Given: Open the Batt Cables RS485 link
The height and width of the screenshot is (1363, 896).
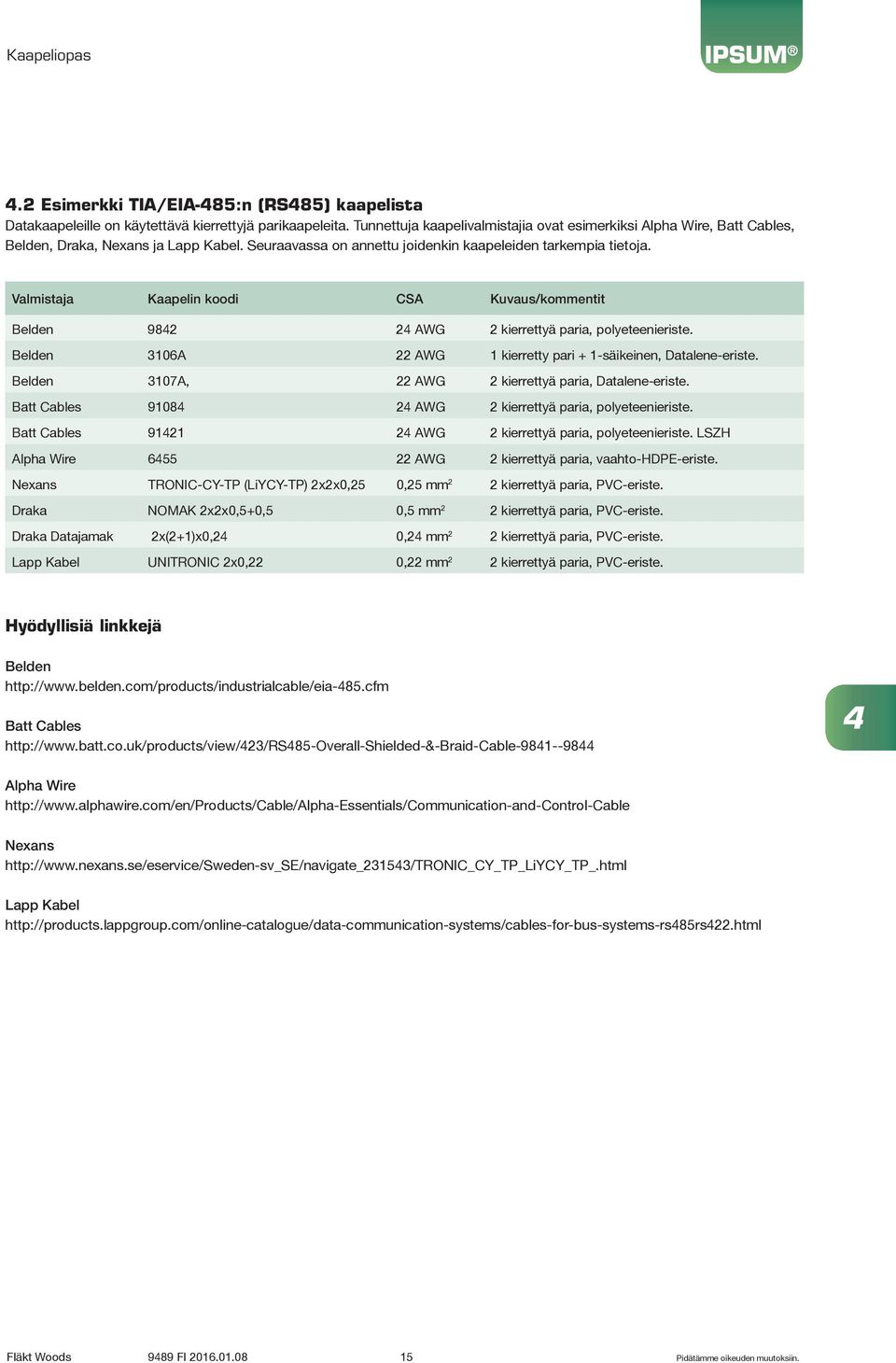Looking at the screenshot, I should 300,746.
